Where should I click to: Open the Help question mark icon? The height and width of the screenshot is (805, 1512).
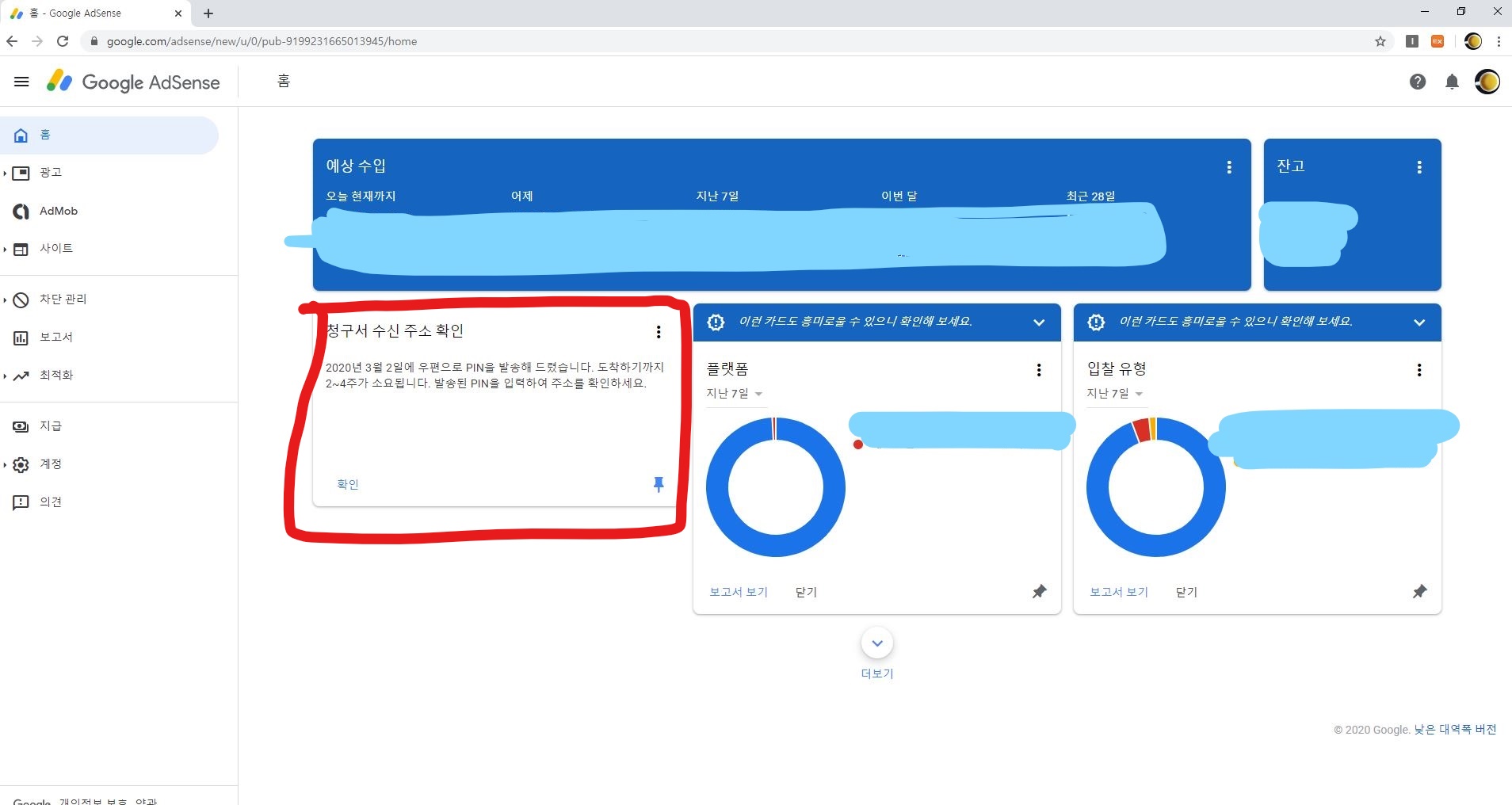point(1418,82)
